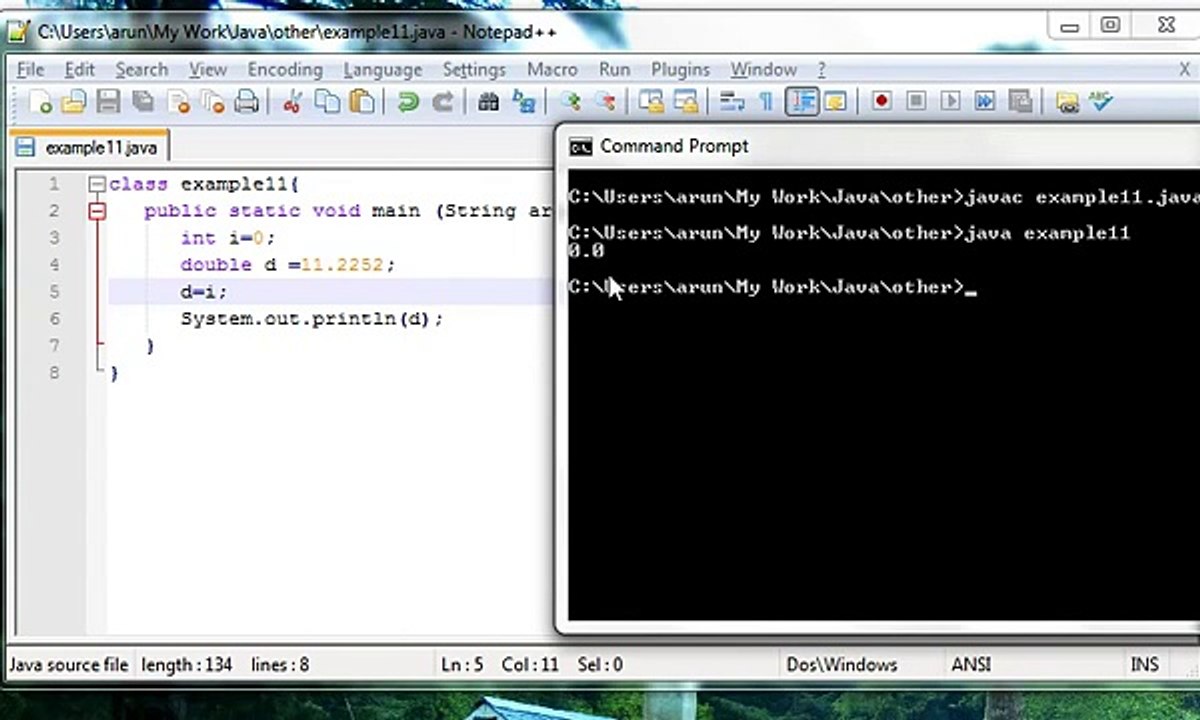The width and height of the screenshot is (1200, 720).
Task: Click the Command Prompt window system icon
Action: tap(580, 147)
